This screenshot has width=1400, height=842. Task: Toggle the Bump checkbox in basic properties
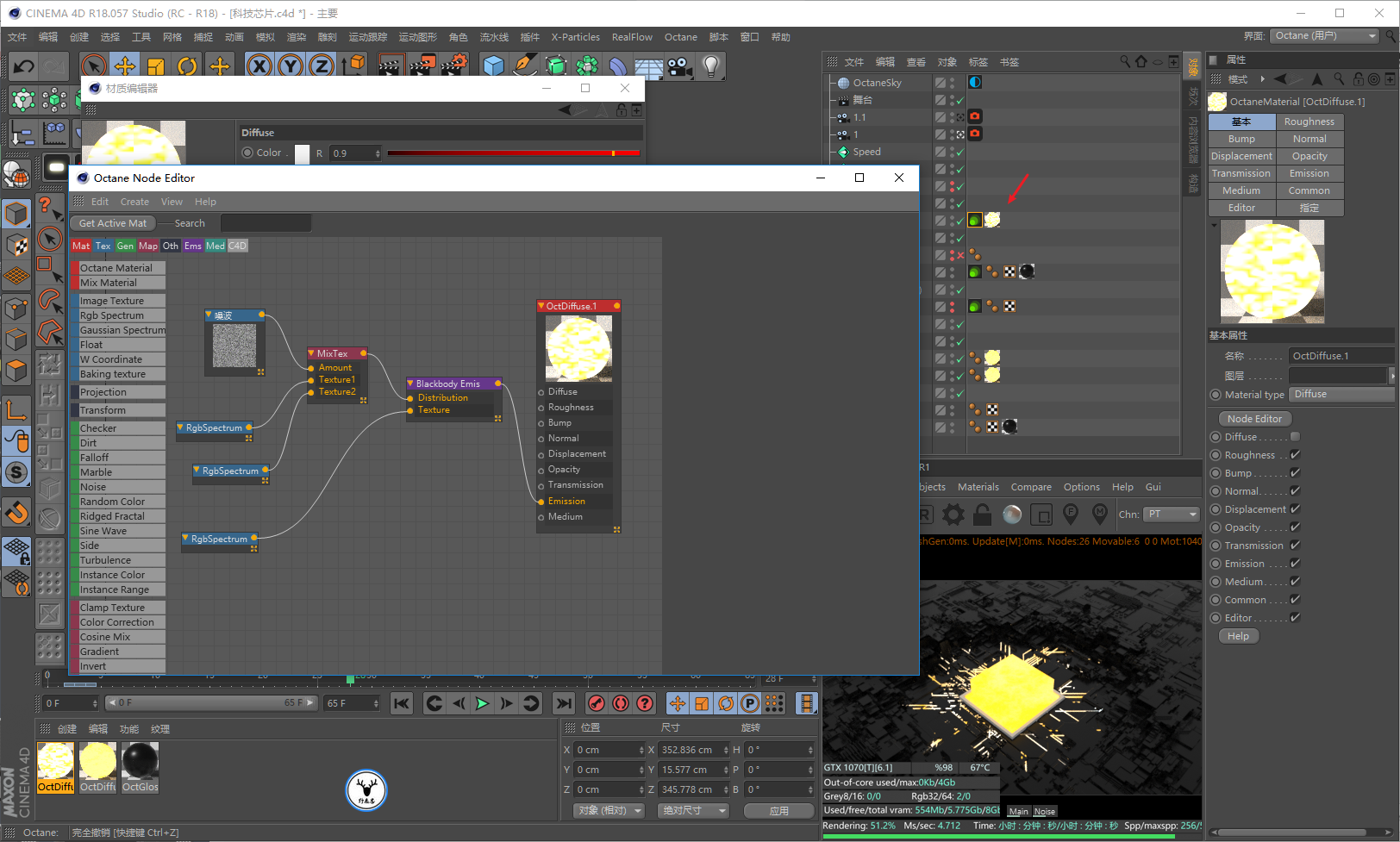1295,473
